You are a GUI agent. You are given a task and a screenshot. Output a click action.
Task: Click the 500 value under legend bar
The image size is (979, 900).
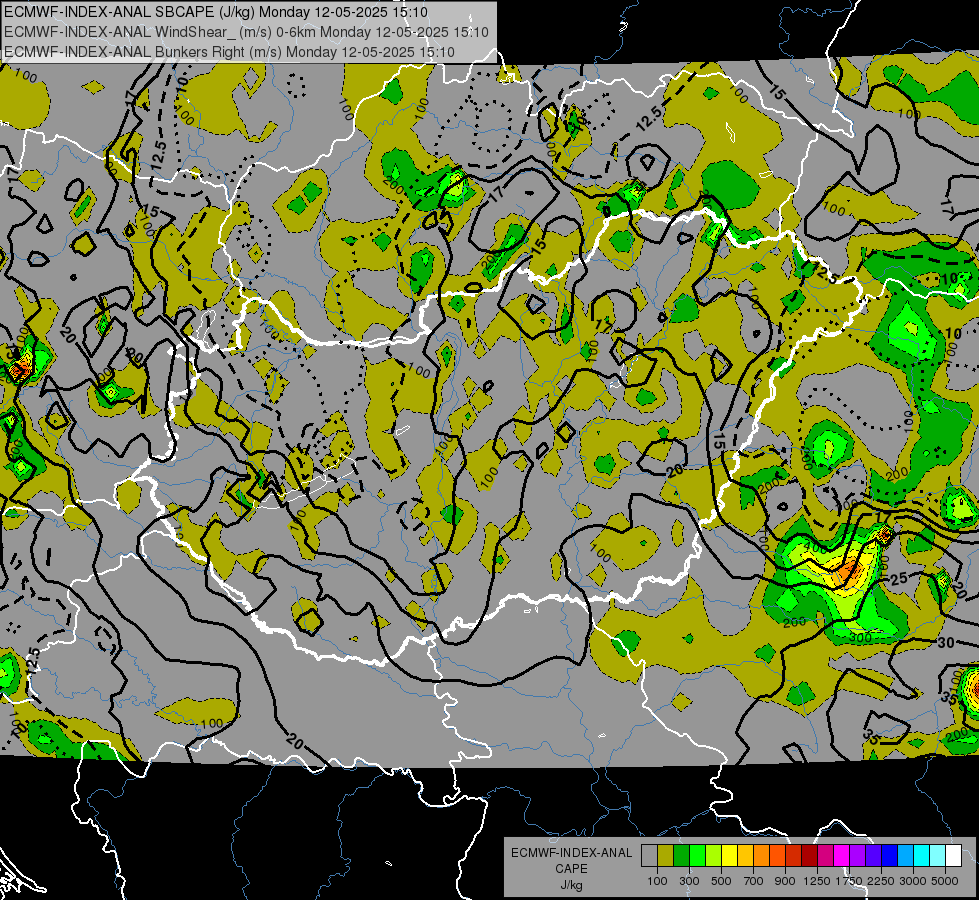click(x=721, y=881)
